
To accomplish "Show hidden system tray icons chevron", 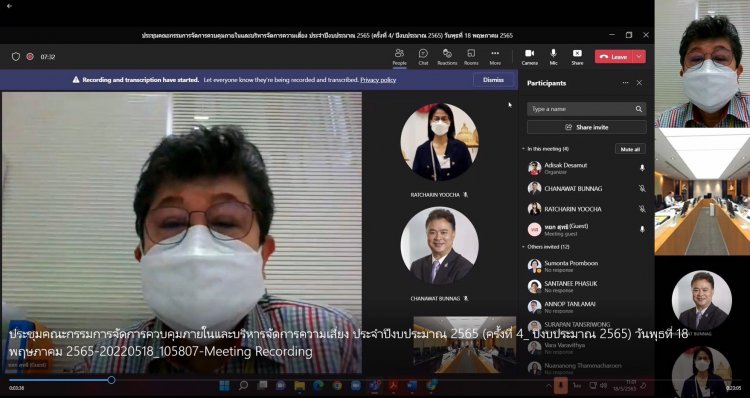I will (549, 386).
